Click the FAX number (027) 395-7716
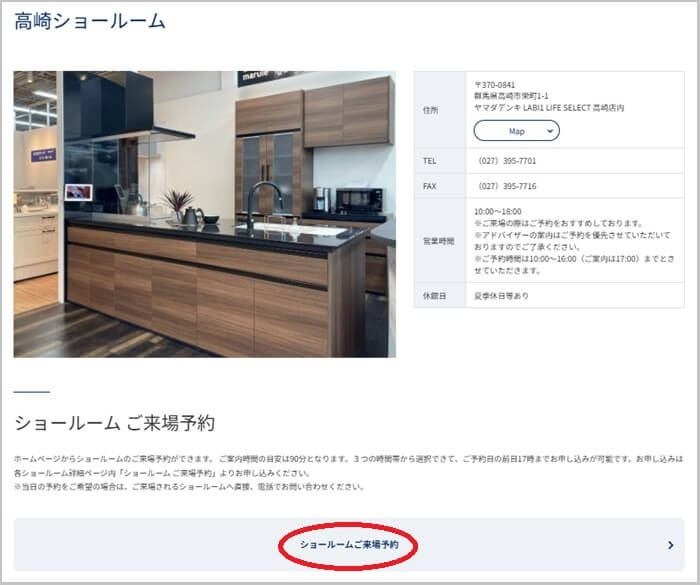Viewport: 700px width, 585px height. 507,185
